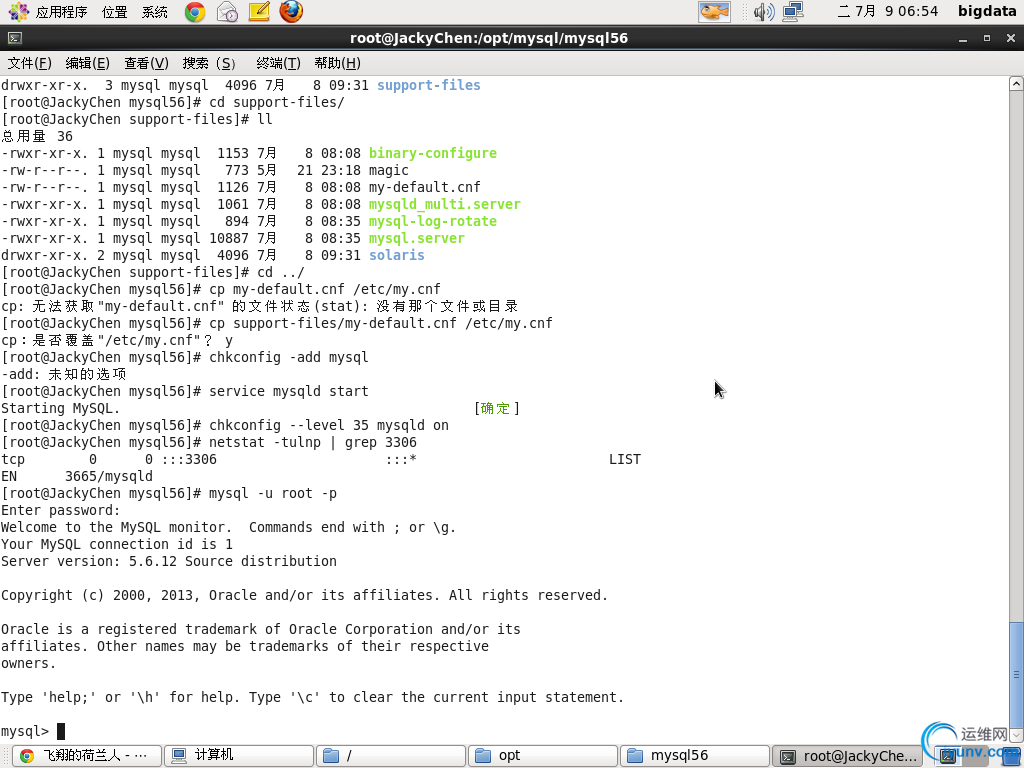Image resolution: width=1024 pixels, height=768 pixels.
Task: Close the terminal window
Action: coord(1011,39)
